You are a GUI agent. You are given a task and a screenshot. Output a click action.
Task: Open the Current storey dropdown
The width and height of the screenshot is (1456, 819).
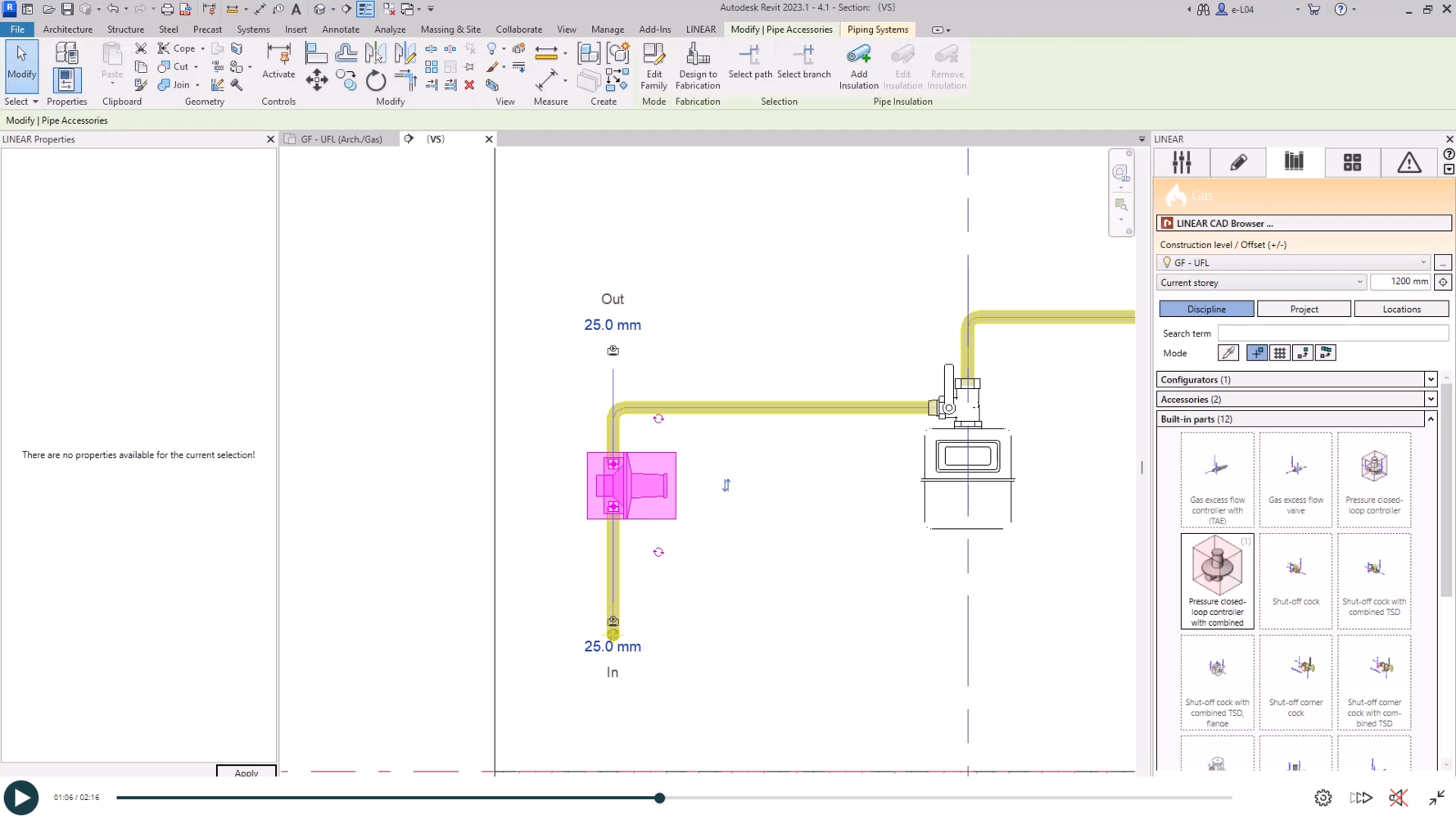point(1261,283)
